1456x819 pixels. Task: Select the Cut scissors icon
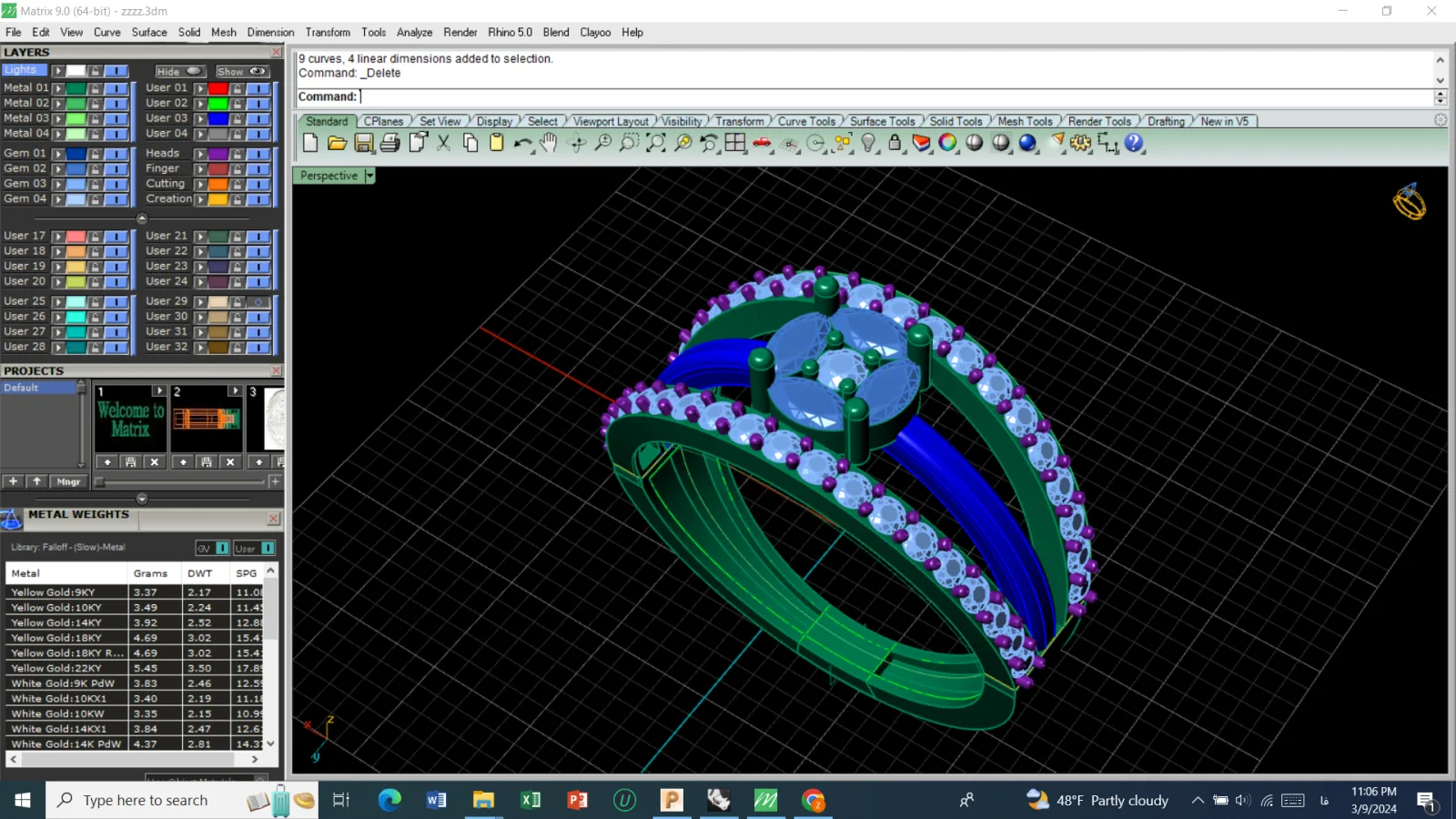(444, 143)
